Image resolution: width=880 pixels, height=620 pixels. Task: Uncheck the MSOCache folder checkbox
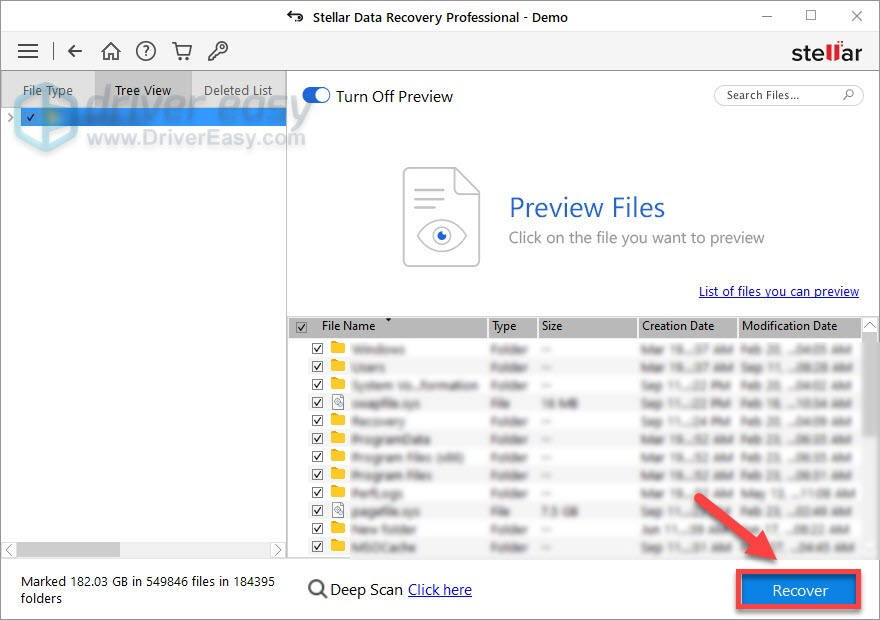click(x=317, y=546)
